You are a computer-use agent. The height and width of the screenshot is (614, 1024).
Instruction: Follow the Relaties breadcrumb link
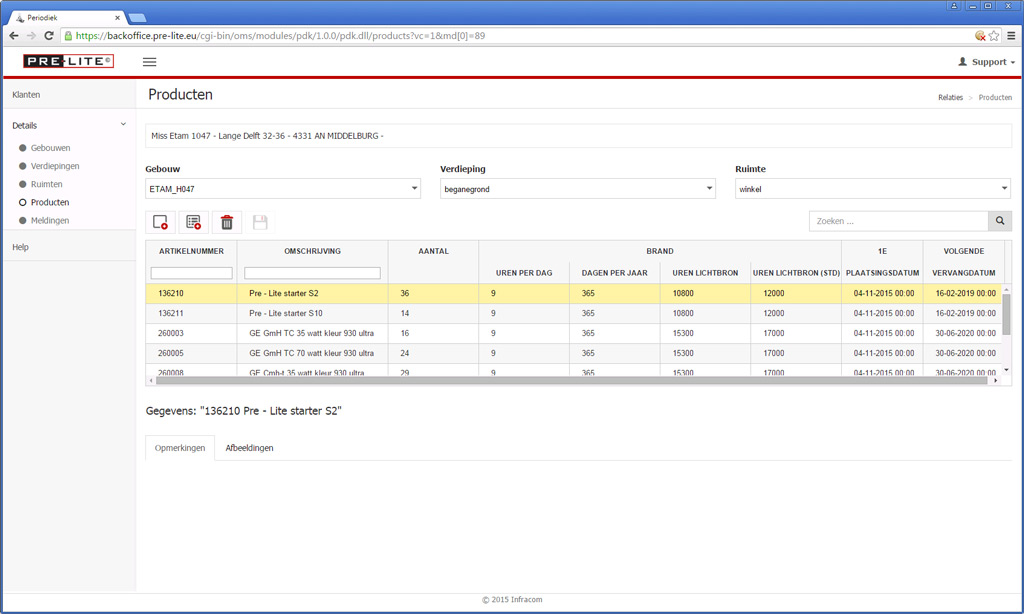[x=950, y=97]
